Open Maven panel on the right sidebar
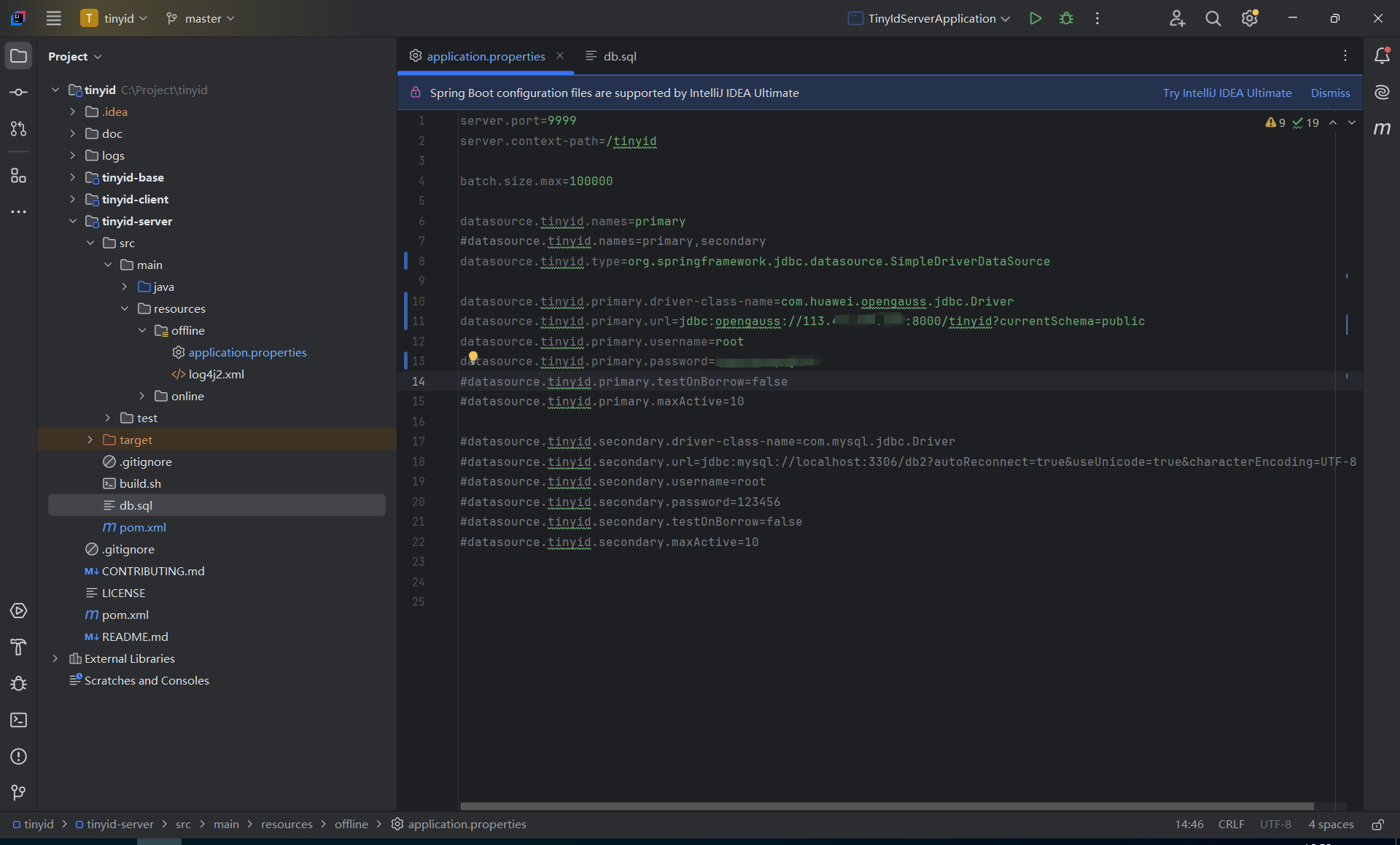The image size is (1400, 845). click(1382, 128)
